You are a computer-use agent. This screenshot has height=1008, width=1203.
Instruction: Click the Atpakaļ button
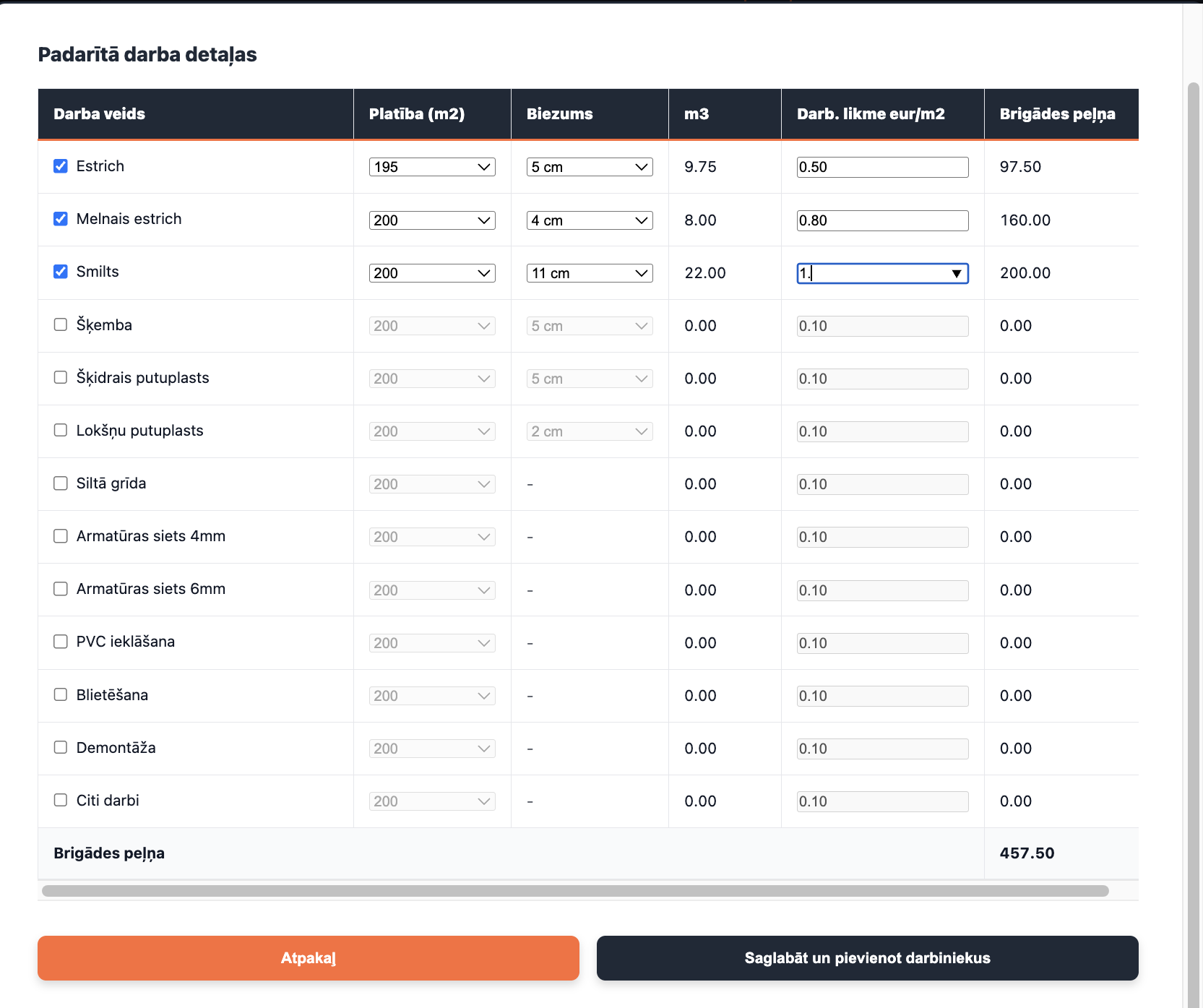(309, 958)
